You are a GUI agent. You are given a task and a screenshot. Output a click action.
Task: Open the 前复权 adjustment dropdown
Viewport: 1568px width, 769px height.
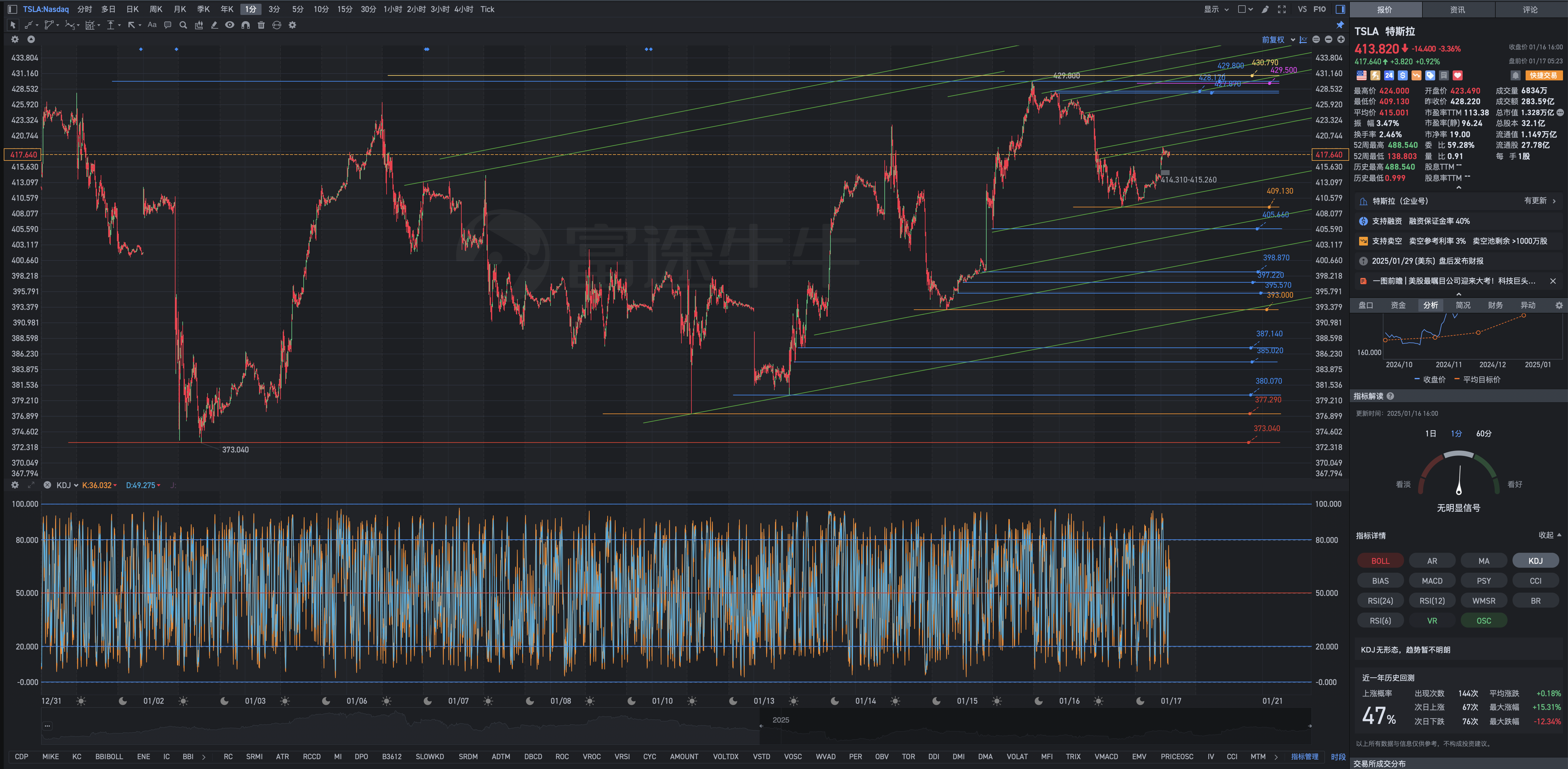click(1278, 40)
